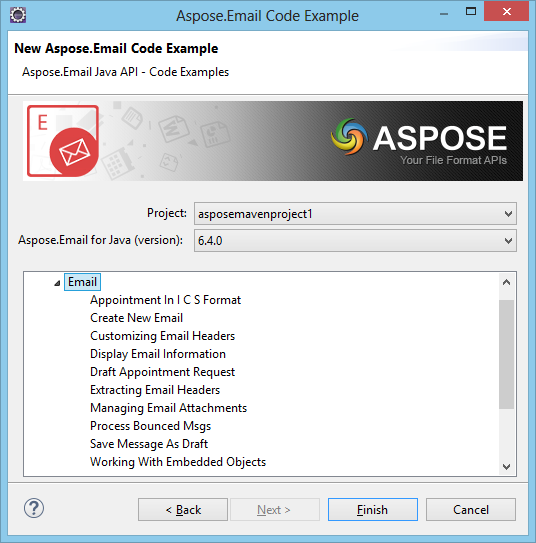Select Extracting Email Headers example
This screenshot has height=543, width=536.
[155, 390]
